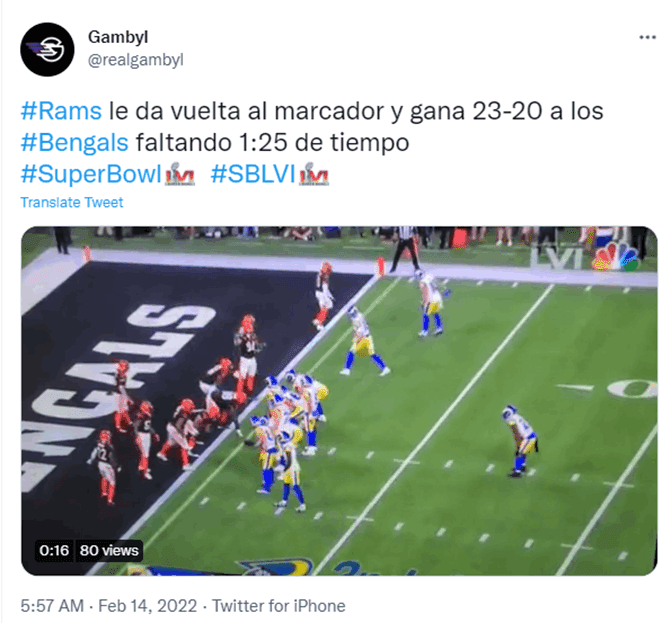672x623 pixels.
Task: Open the #SuperBowl hashtag
Action: click(x=91, y=174)
